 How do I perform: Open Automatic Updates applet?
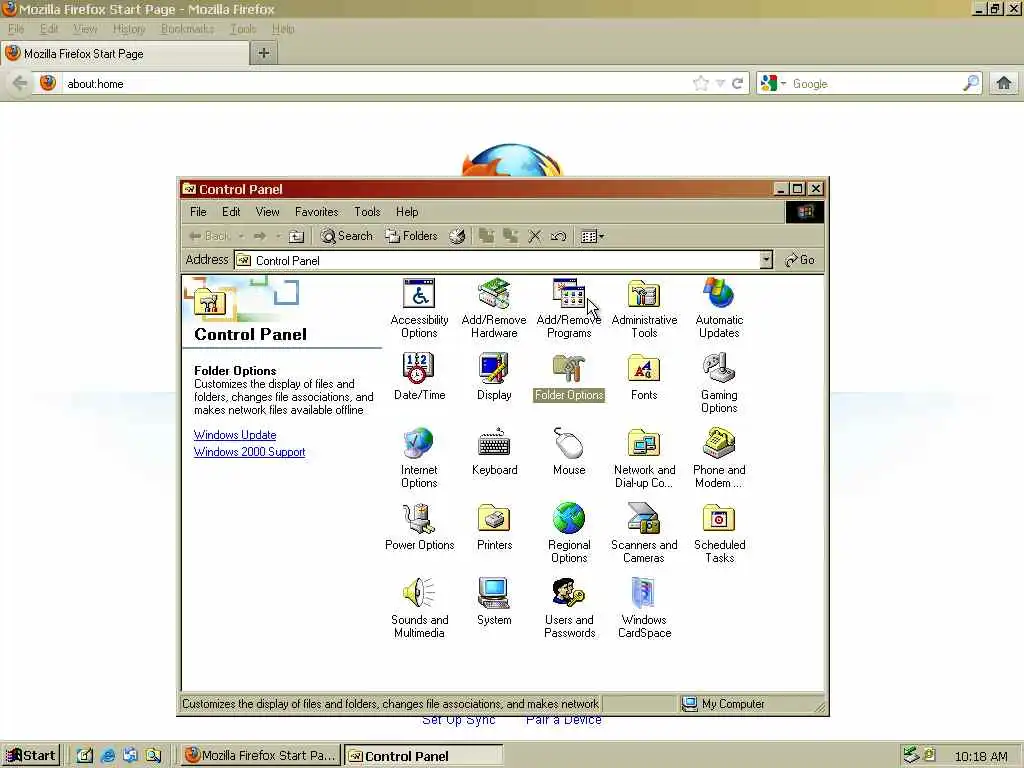click(719, 308)
